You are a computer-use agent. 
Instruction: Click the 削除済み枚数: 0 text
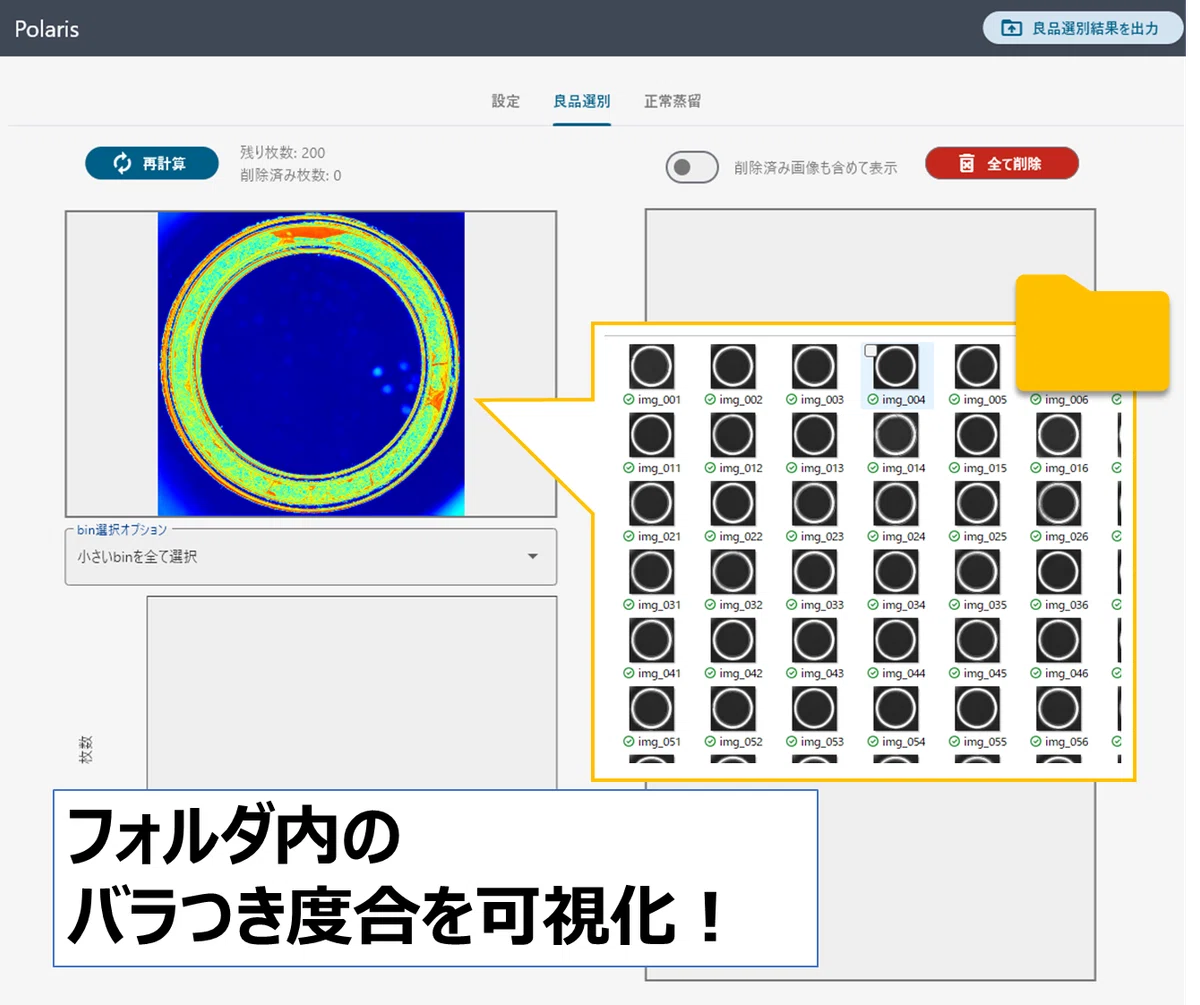pos(291,175)
